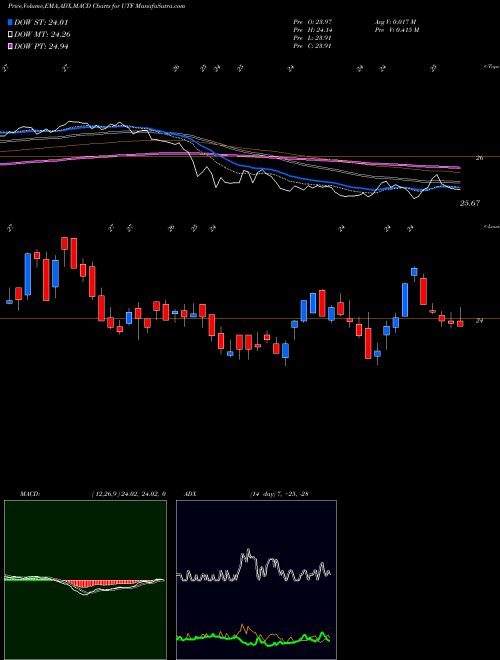The height and width of the screenshot is (660, 500).
Task: Click inside the dark blue ADX indicator panel
Action: tap(256, 580)
